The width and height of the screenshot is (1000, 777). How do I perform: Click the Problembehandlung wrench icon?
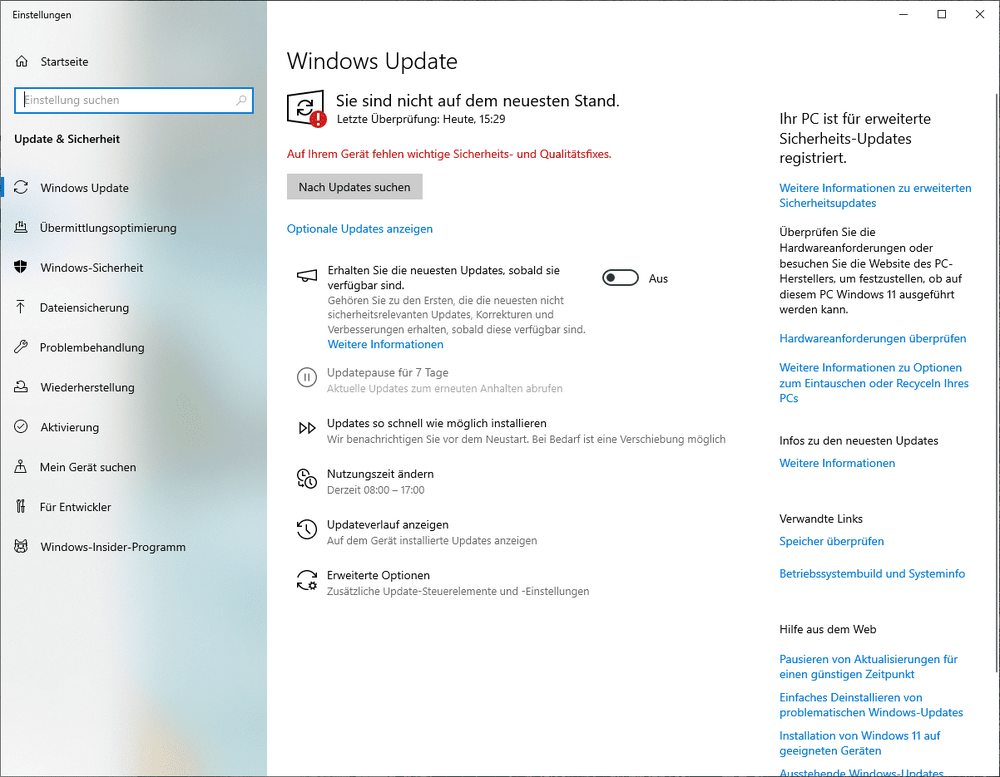[20, 347]
